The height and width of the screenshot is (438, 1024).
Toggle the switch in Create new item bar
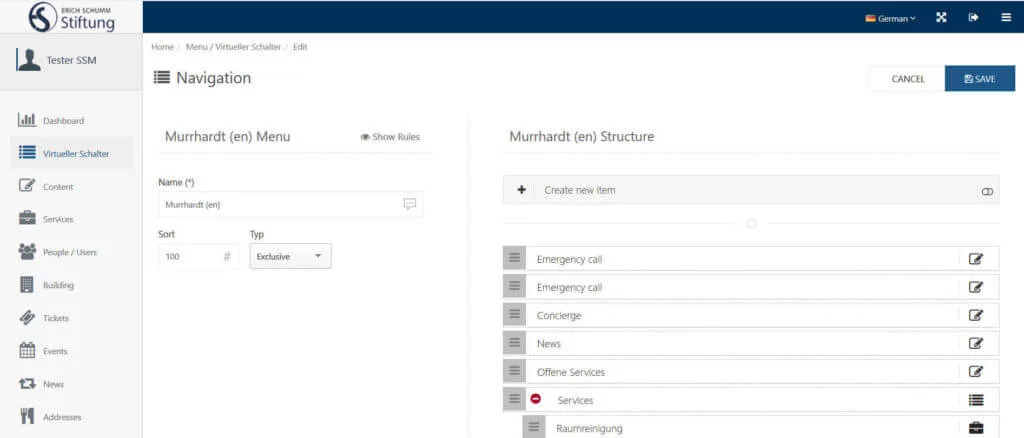click(987, 190)
